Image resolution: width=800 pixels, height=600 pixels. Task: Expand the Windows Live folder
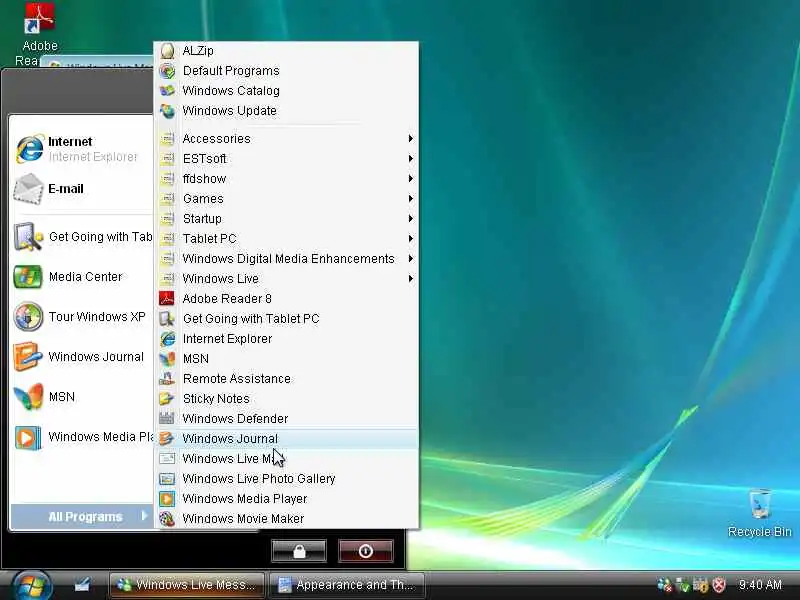[287, 279]
